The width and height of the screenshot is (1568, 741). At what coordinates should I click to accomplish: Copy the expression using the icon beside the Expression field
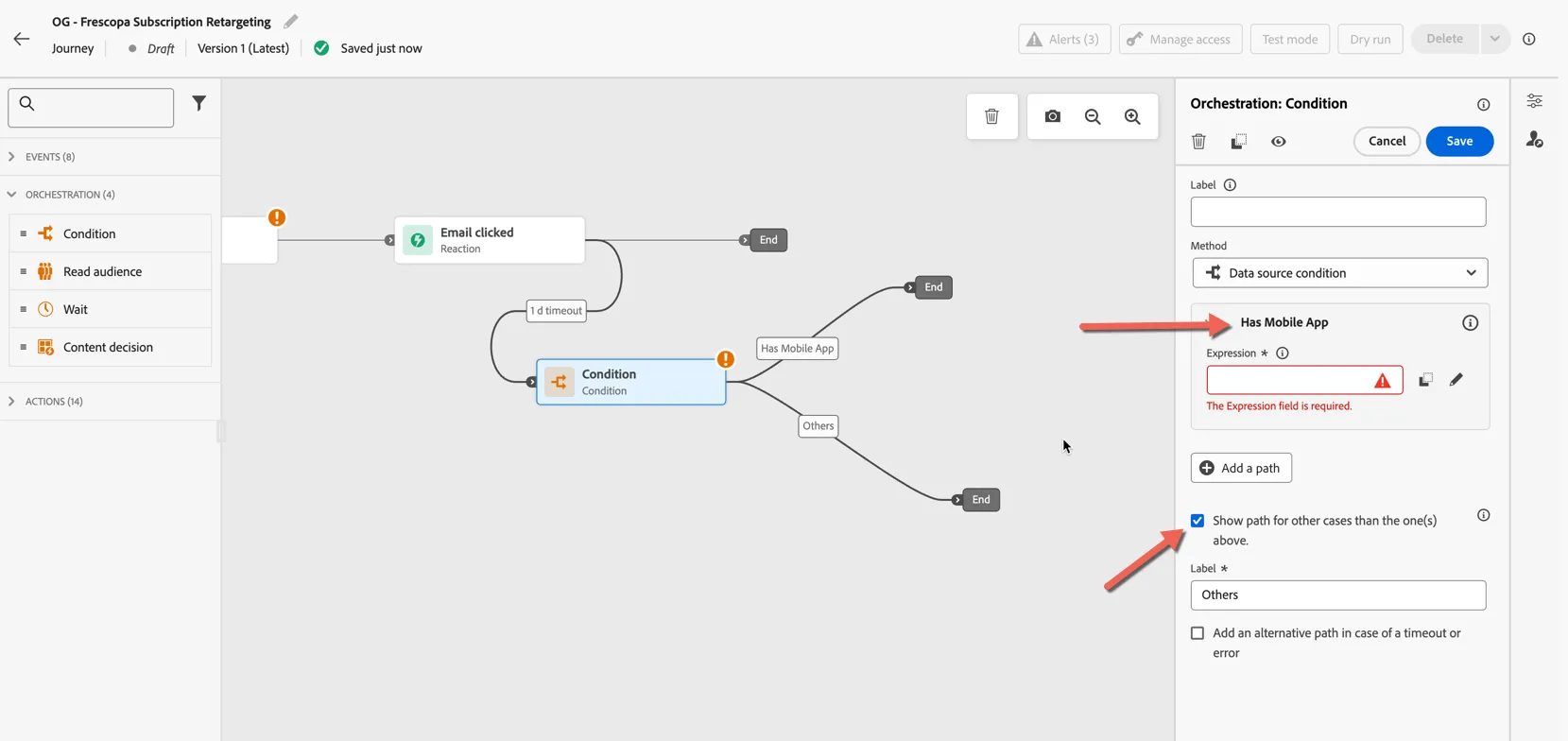click(x=1425, y=379)
